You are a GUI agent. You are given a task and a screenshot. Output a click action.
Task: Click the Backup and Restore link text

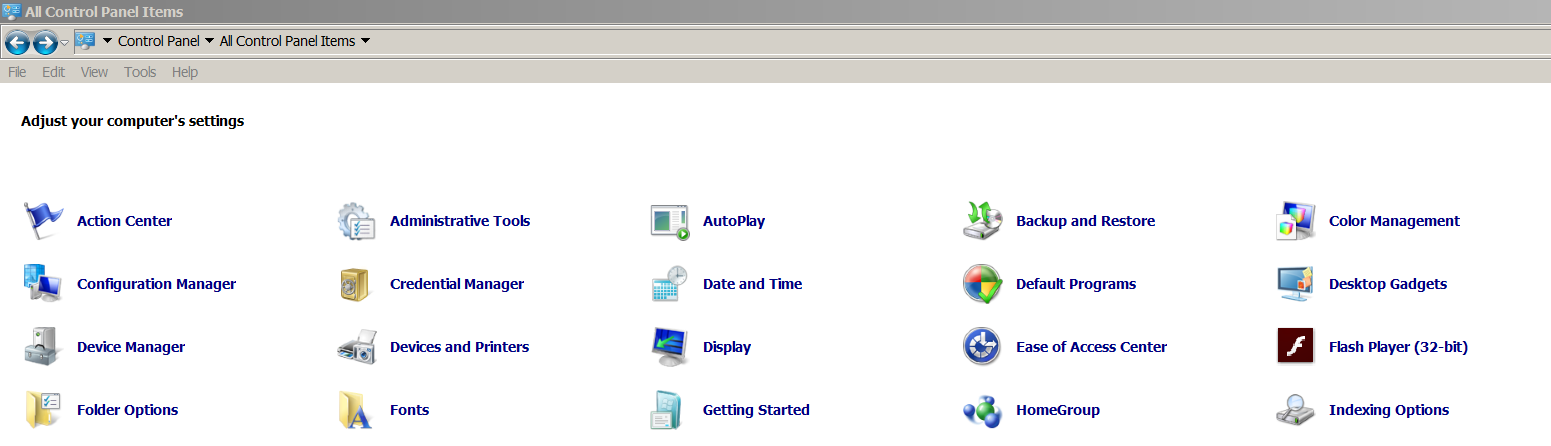tap(1085, 221)
